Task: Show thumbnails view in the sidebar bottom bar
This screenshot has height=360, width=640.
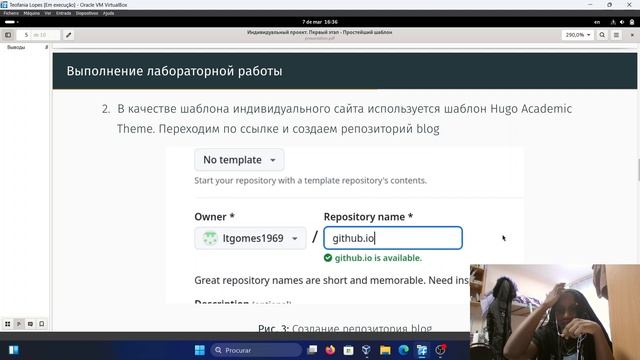Action: pyautogui.click(x=8, y=324)
